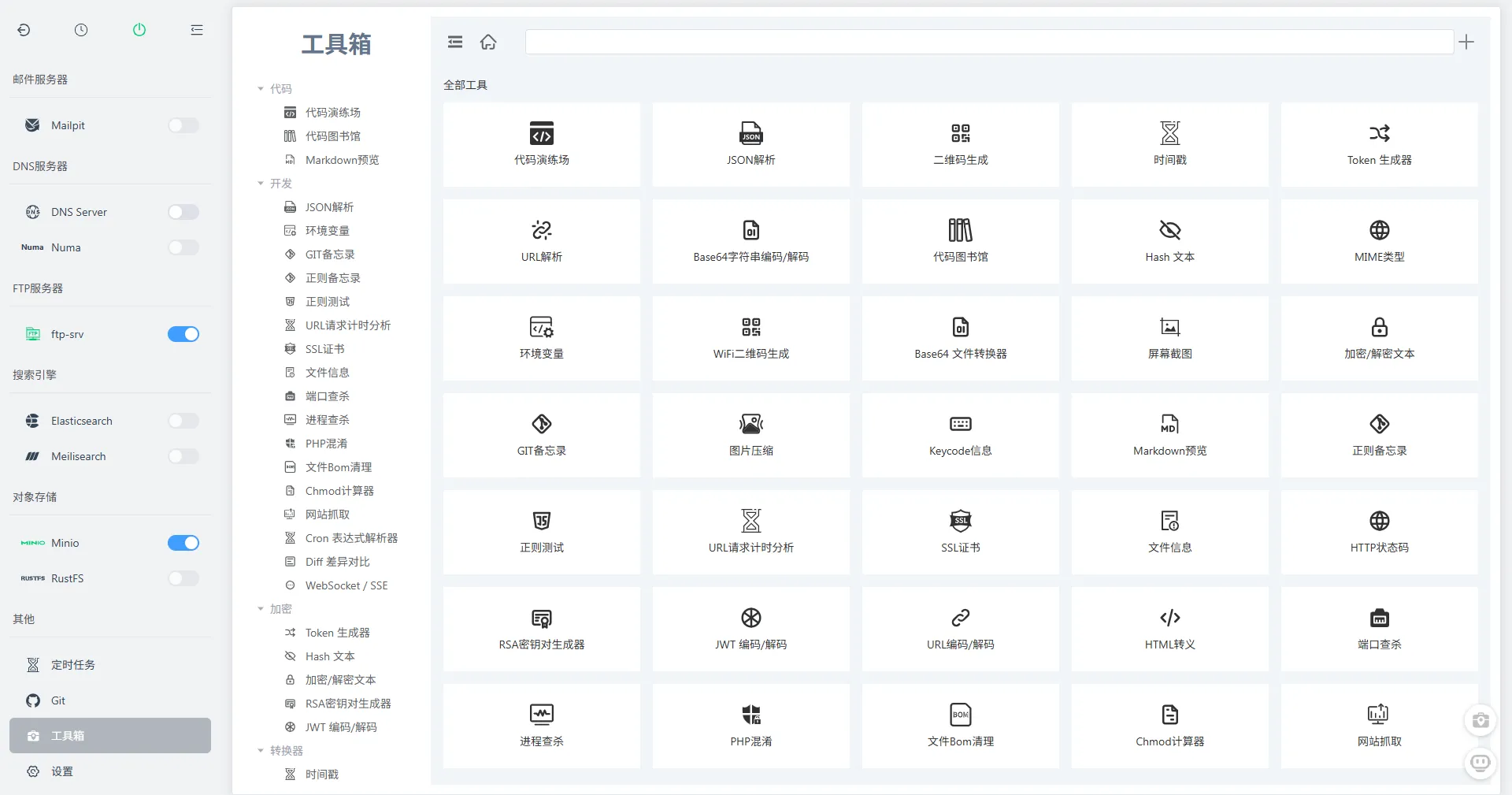Select Git in sidebar
Image resolution: width=1512 pixels, height=795 pixels.
110,700
